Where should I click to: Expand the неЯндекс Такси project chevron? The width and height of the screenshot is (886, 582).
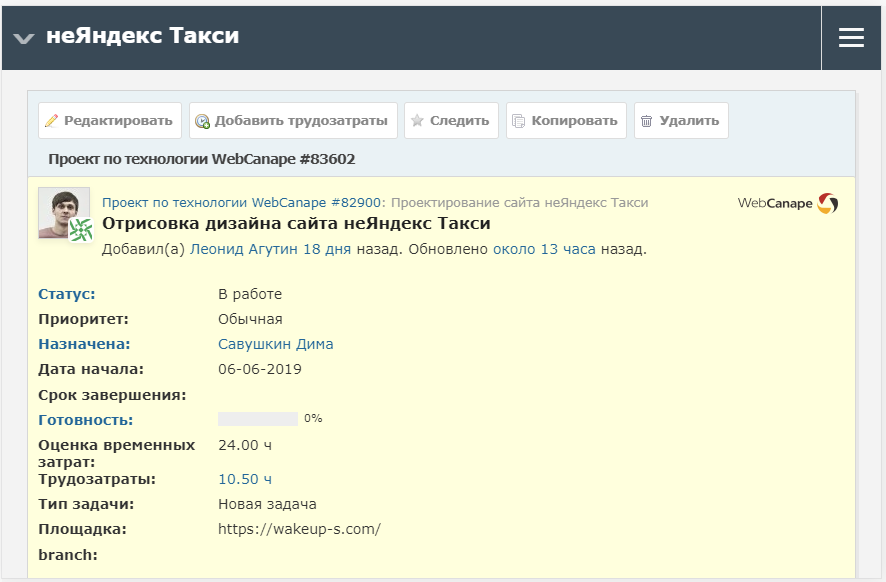(x=24, y=38)
